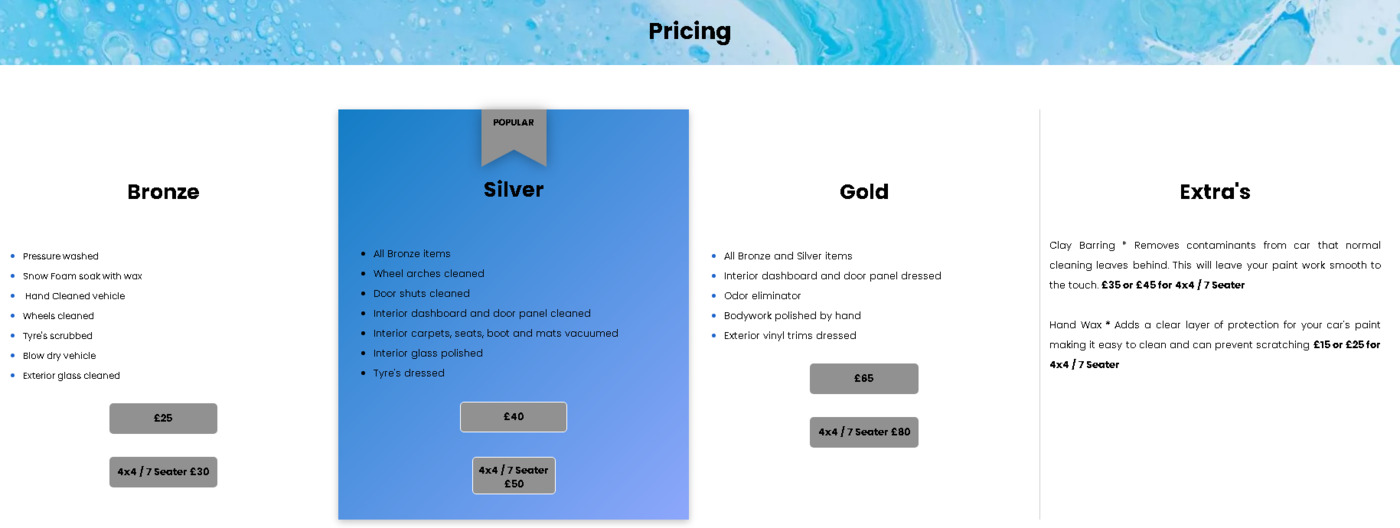This screenshot has height=528, width=1400.
Task: Select the Silver £40 price button
Action: [513, 417]
